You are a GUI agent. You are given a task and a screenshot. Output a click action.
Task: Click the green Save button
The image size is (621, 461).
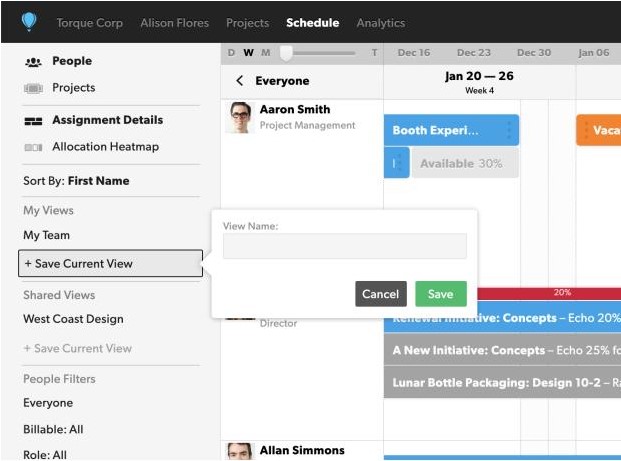pos(441,294)
